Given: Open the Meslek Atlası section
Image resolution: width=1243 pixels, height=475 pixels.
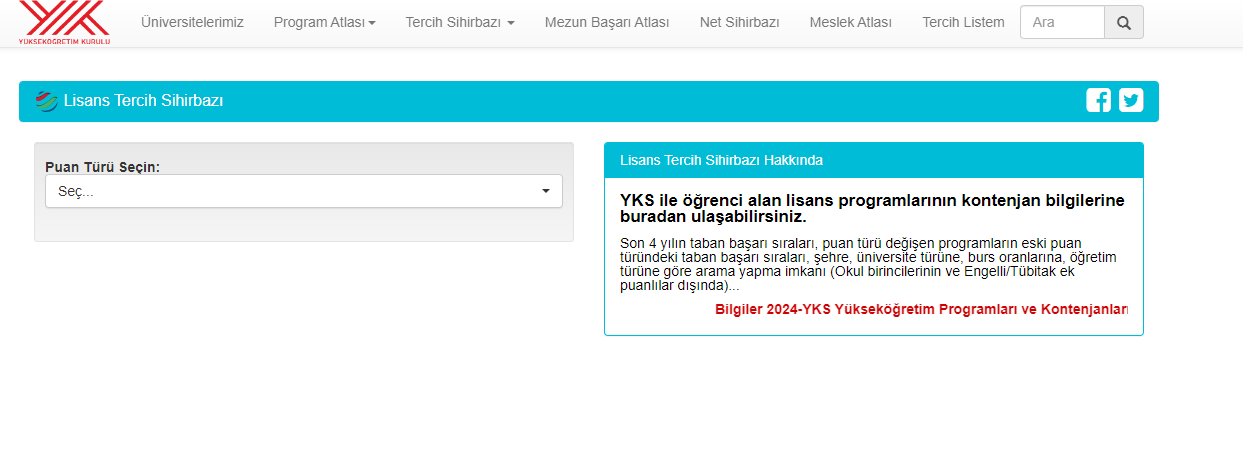Looking at the screenshot, I should 850,22.
